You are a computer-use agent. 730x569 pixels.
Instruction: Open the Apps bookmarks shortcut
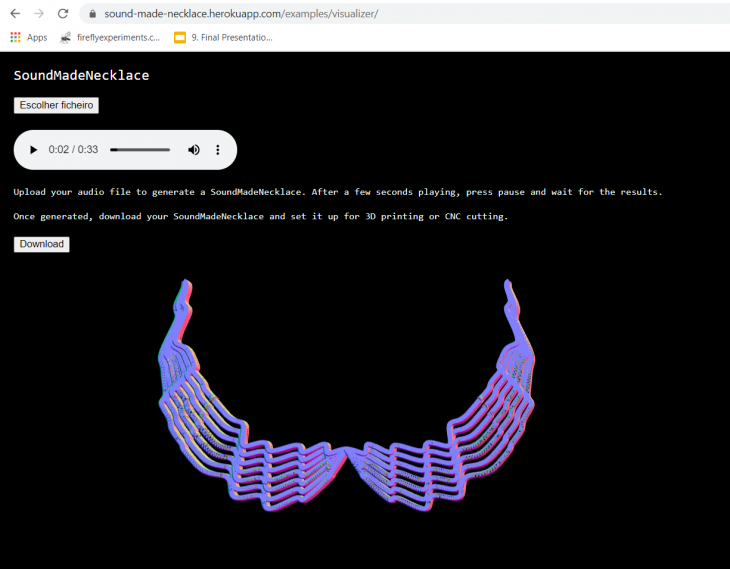(29, 37)
